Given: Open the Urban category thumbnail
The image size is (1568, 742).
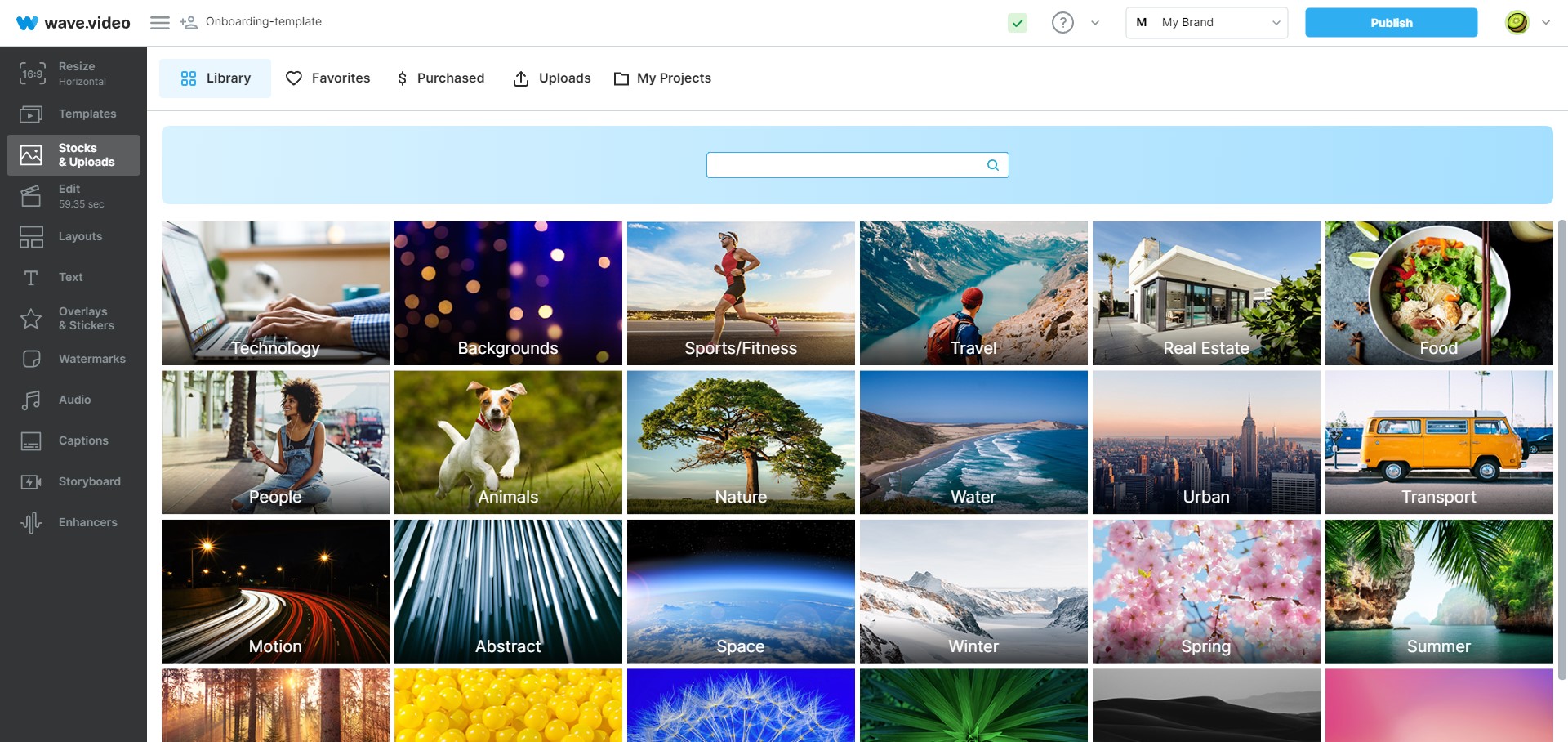Looking at the screenshot, I should tap(1206, 442).
